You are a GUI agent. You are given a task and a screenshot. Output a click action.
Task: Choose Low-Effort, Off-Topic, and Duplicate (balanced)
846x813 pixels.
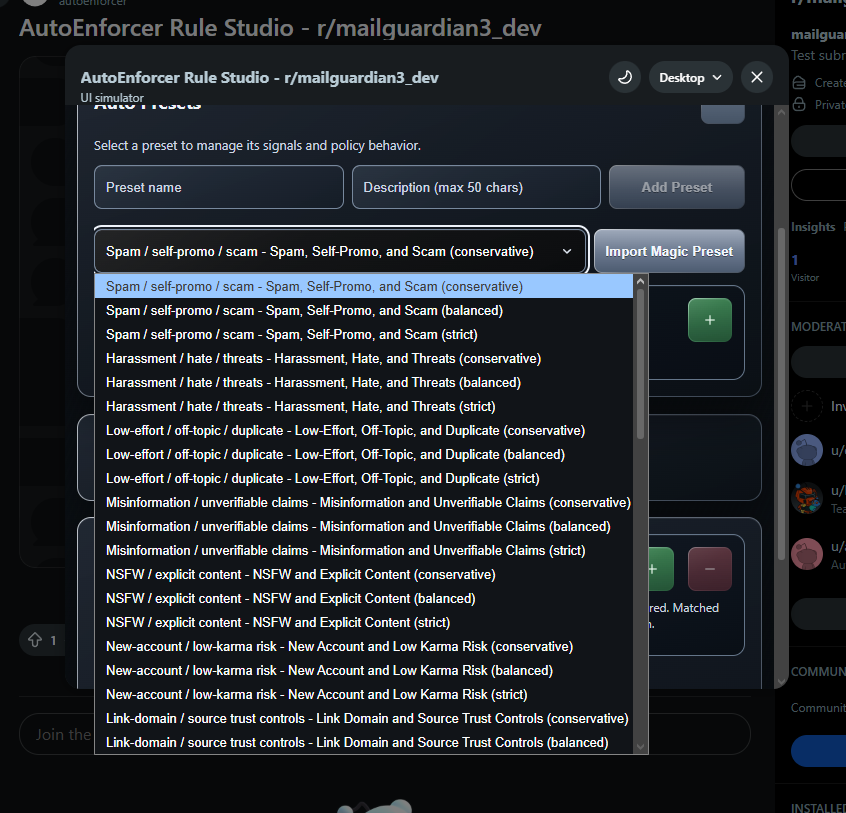click(364, 454)
